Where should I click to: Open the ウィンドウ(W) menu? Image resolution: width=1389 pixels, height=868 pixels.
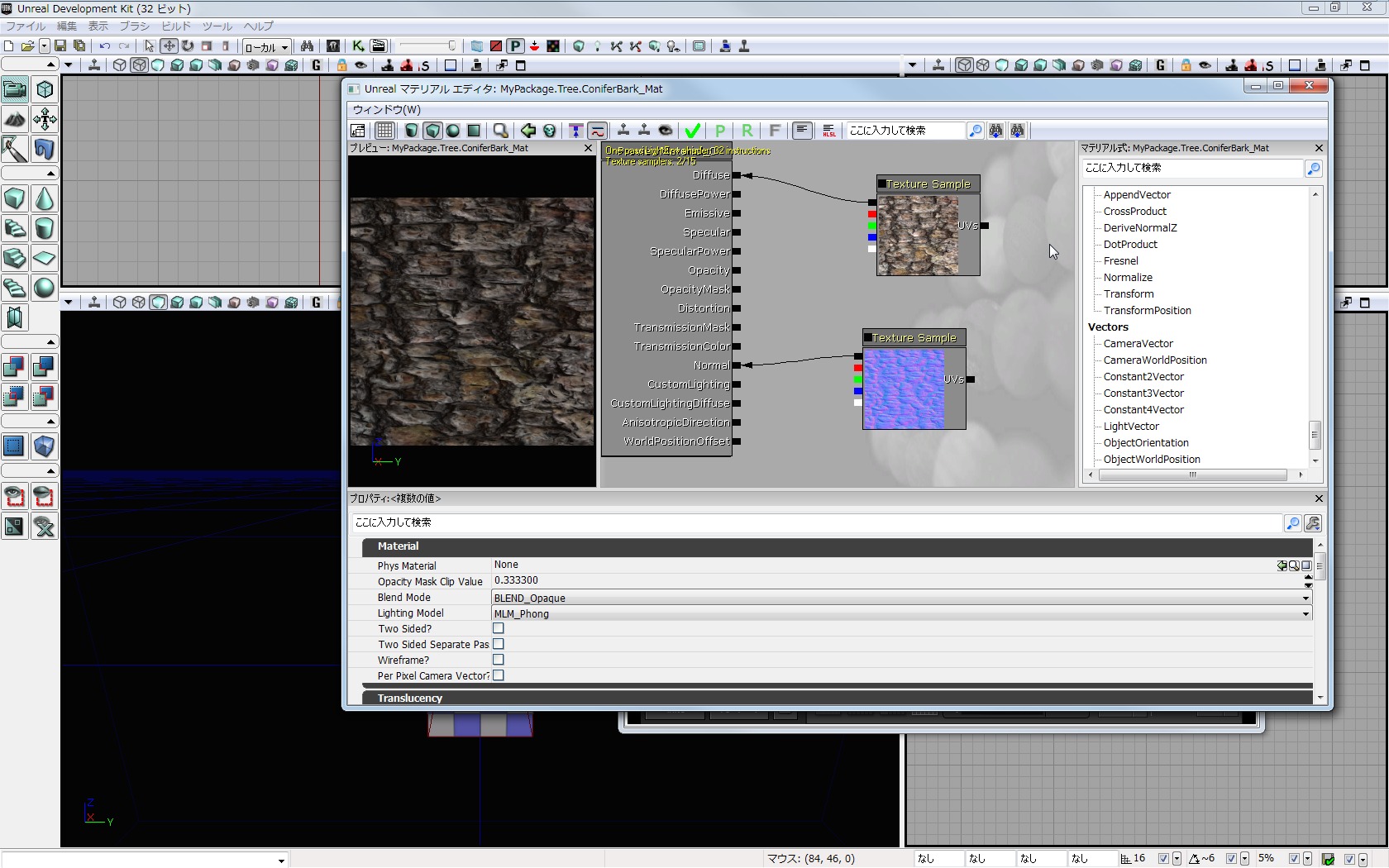tap(387, 109)
